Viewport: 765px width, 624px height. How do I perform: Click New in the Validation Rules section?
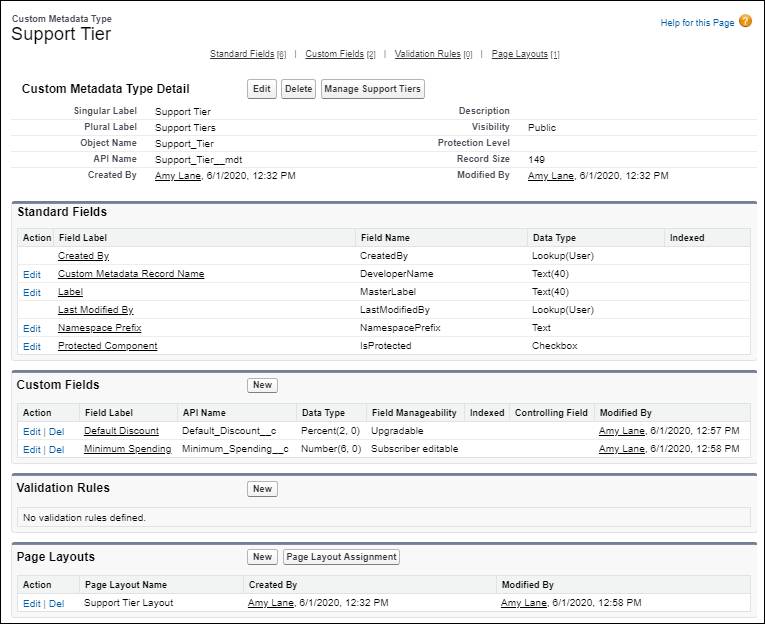pyautogui.click(x=262, y=489)
